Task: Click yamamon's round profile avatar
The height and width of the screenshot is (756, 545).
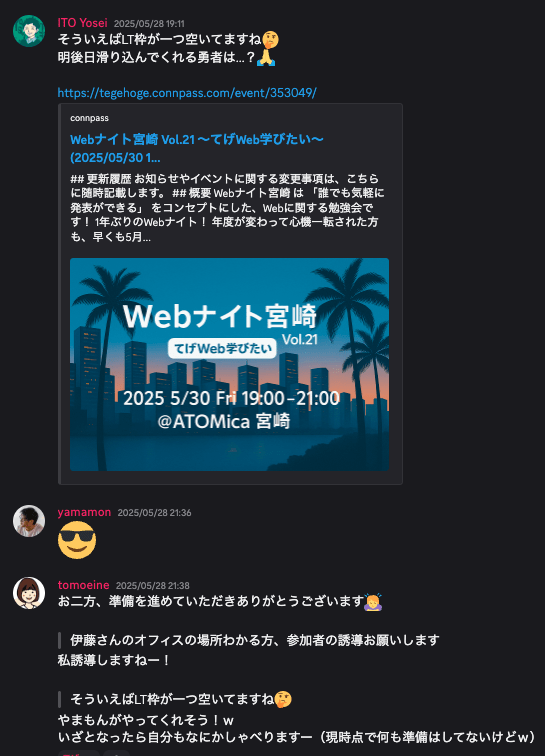Action: [29, 521]
